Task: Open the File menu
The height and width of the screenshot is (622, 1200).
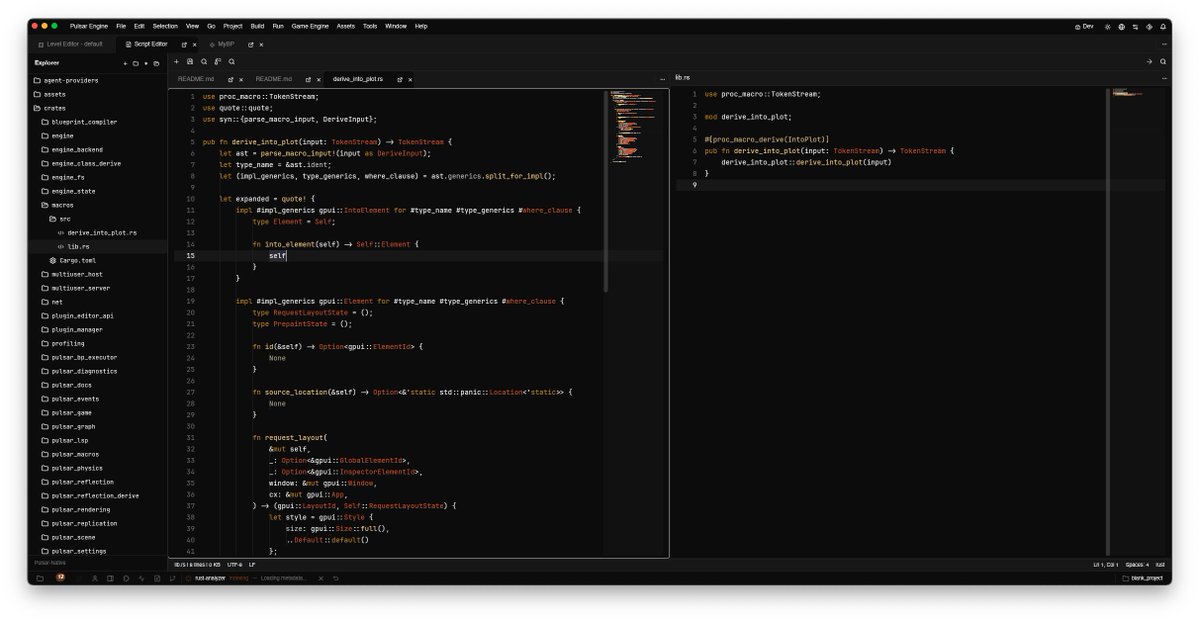Action: point(121,26)
